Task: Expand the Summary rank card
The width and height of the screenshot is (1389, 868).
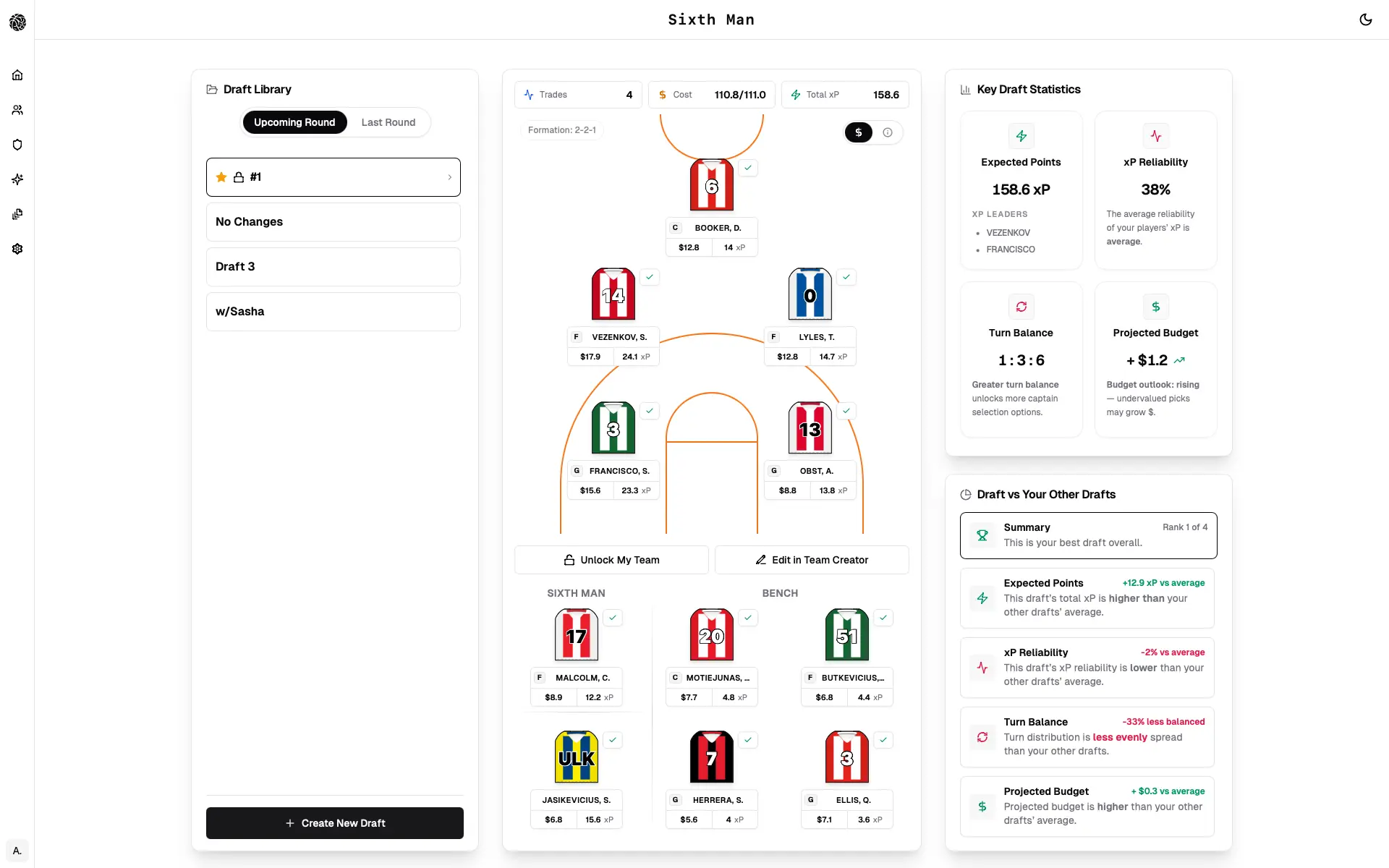Action: [1087, 535]
